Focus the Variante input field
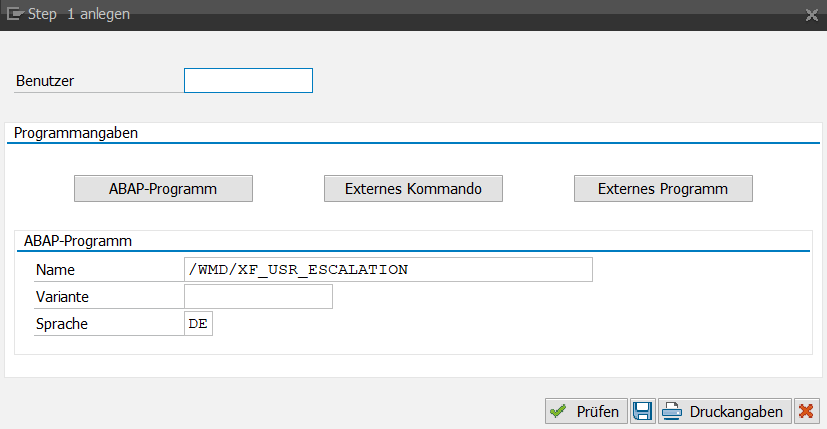The height and width of the screenshot is (429, 827). coord(258,297)
